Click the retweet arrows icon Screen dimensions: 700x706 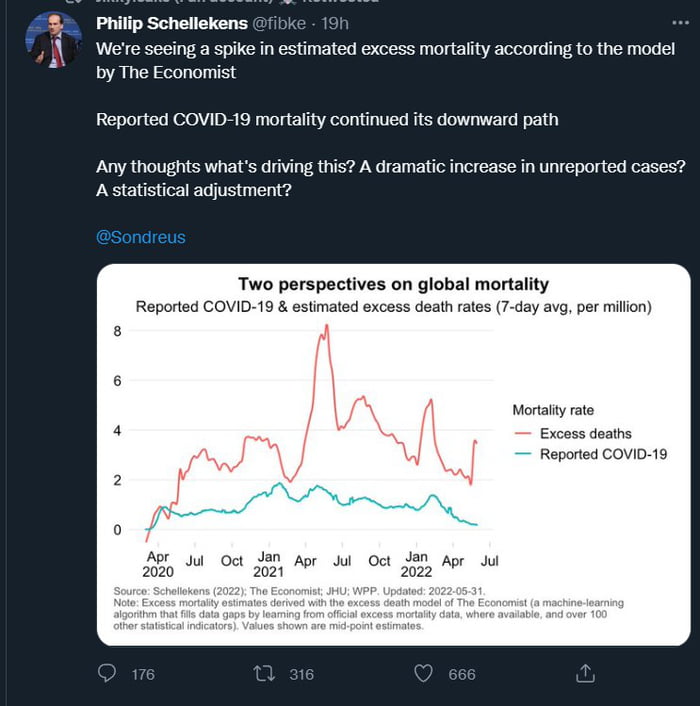265,673
